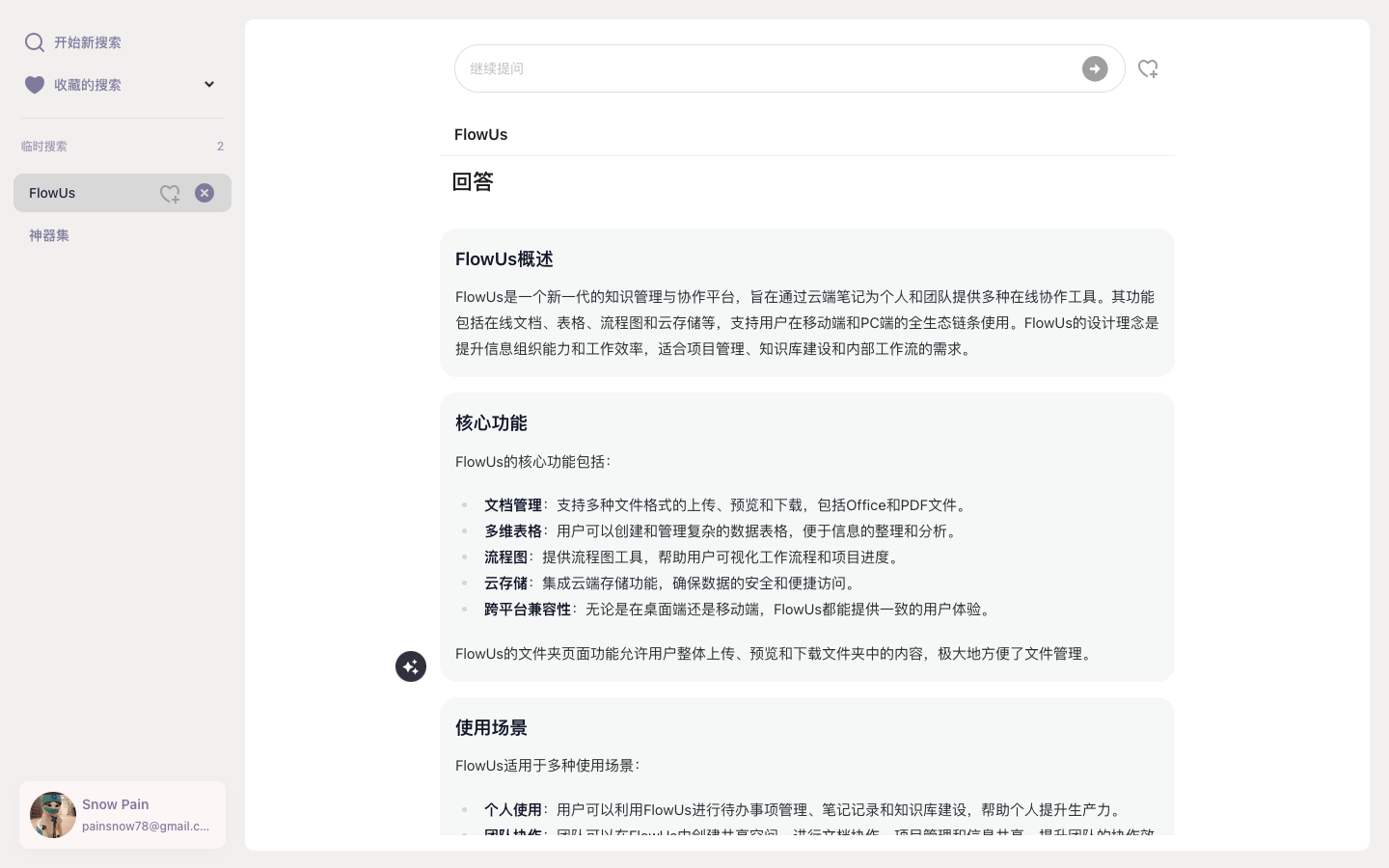Click the FlowUs query title
The width and height of the screenshot is (1389, 868).
point(481,134)
